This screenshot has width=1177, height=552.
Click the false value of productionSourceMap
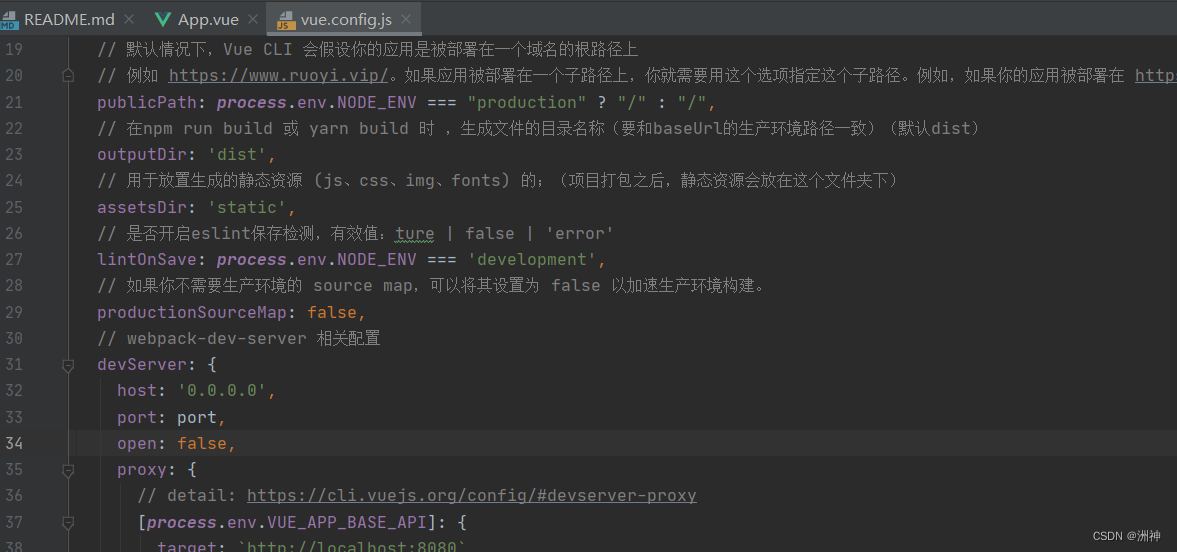[x=332, y=312]
